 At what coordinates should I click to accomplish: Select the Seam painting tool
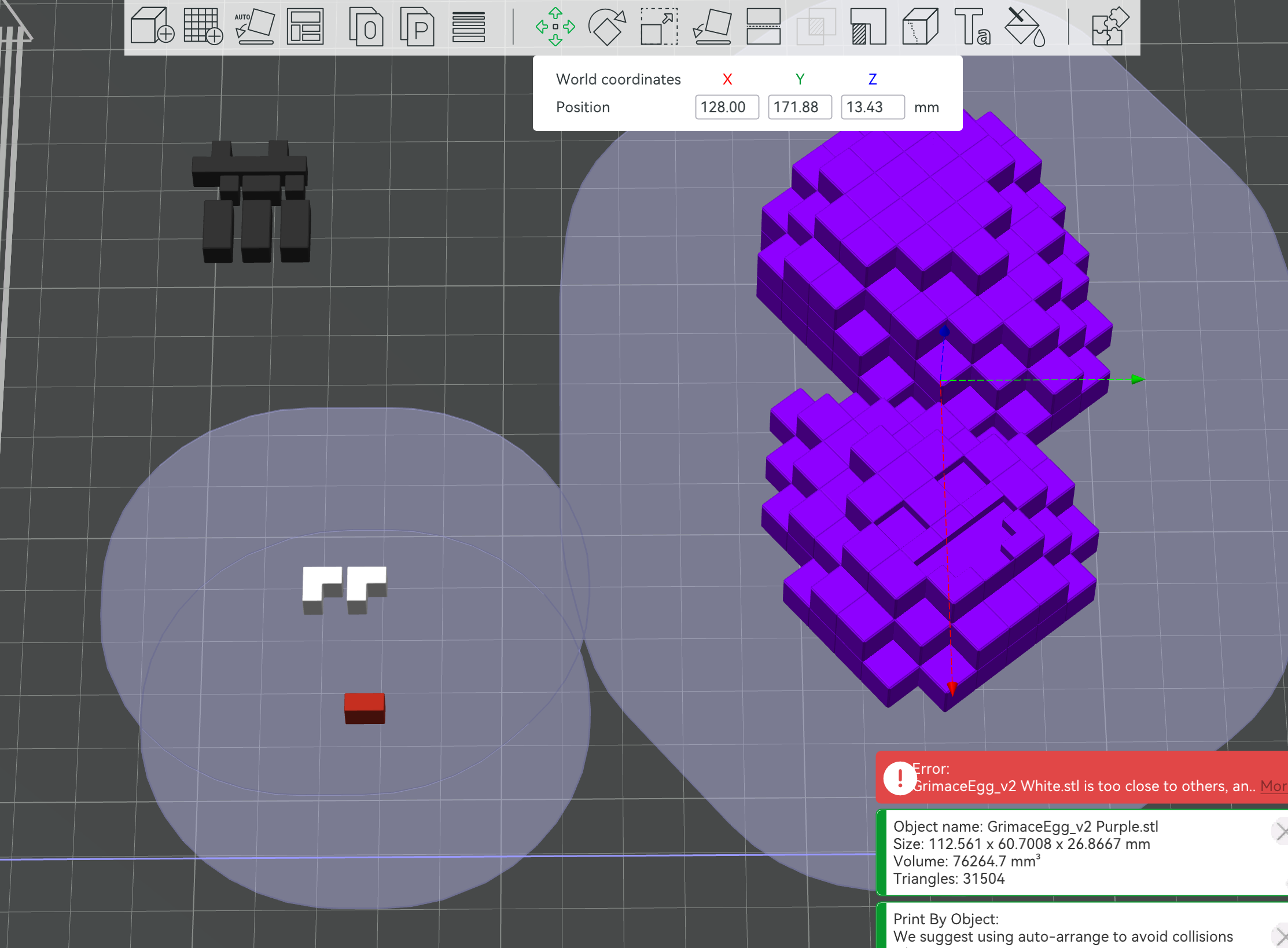click(920, 27)
